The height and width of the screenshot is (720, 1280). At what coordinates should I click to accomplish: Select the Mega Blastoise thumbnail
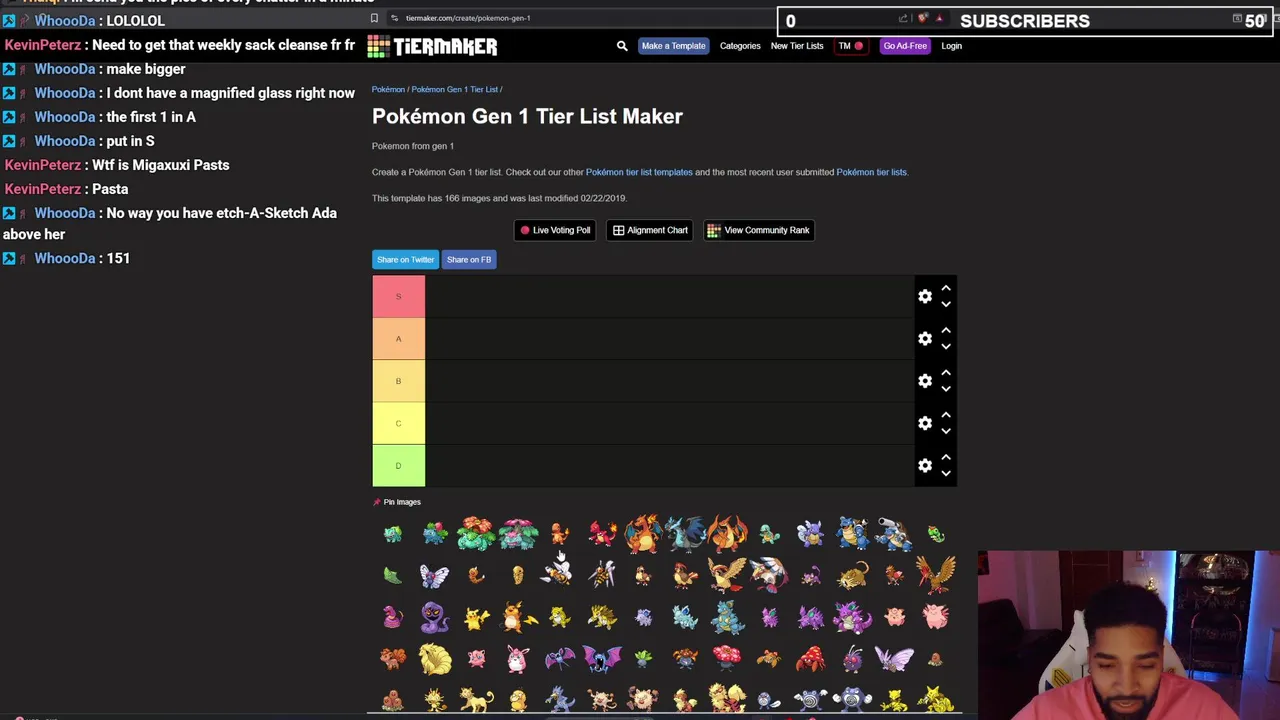click(x=893, y=534)
